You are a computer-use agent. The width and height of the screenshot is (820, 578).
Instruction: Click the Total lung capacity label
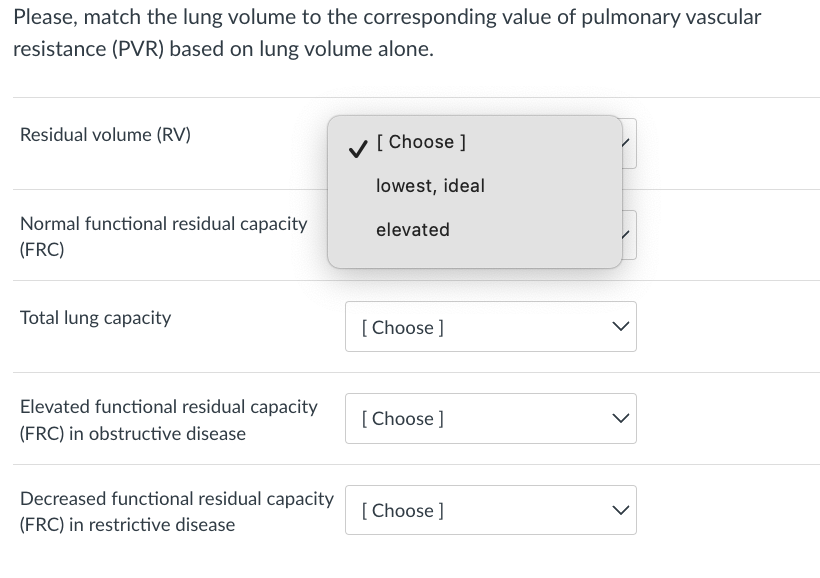(93, 317)
